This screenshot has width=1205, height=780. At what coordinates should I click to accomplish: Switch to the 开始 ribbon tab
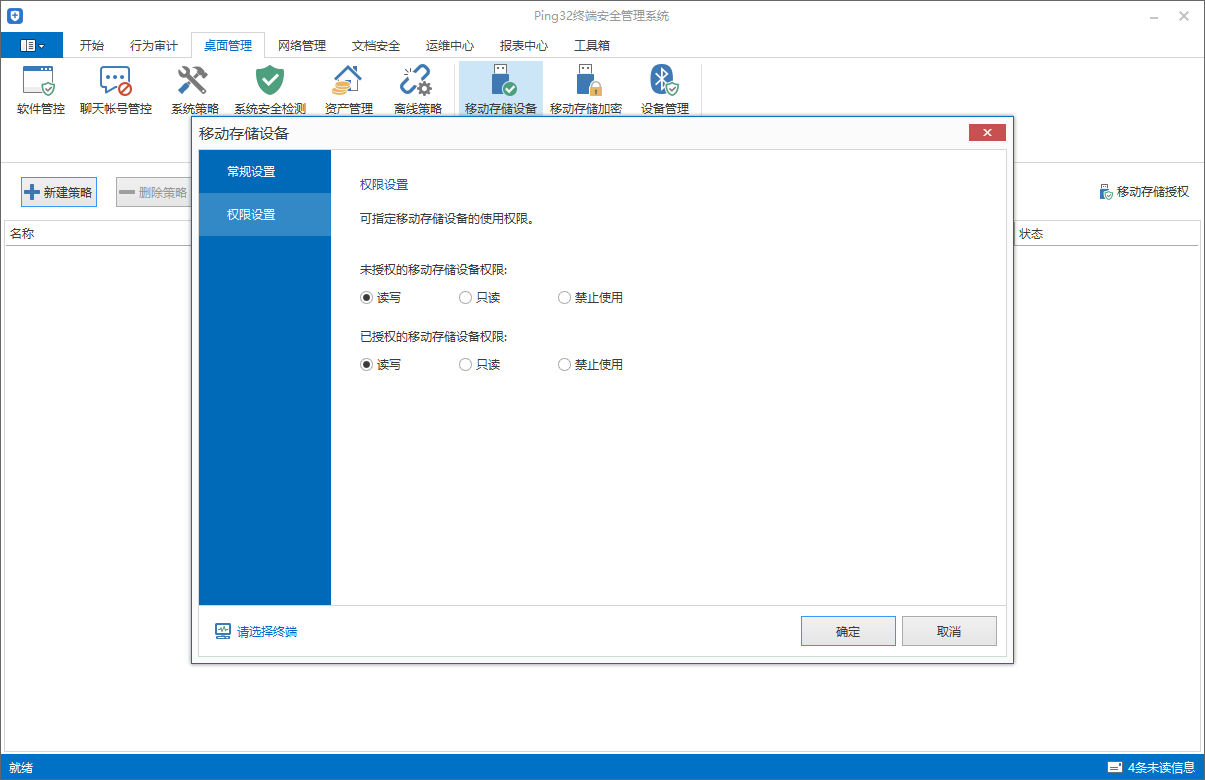pos(91,46)
